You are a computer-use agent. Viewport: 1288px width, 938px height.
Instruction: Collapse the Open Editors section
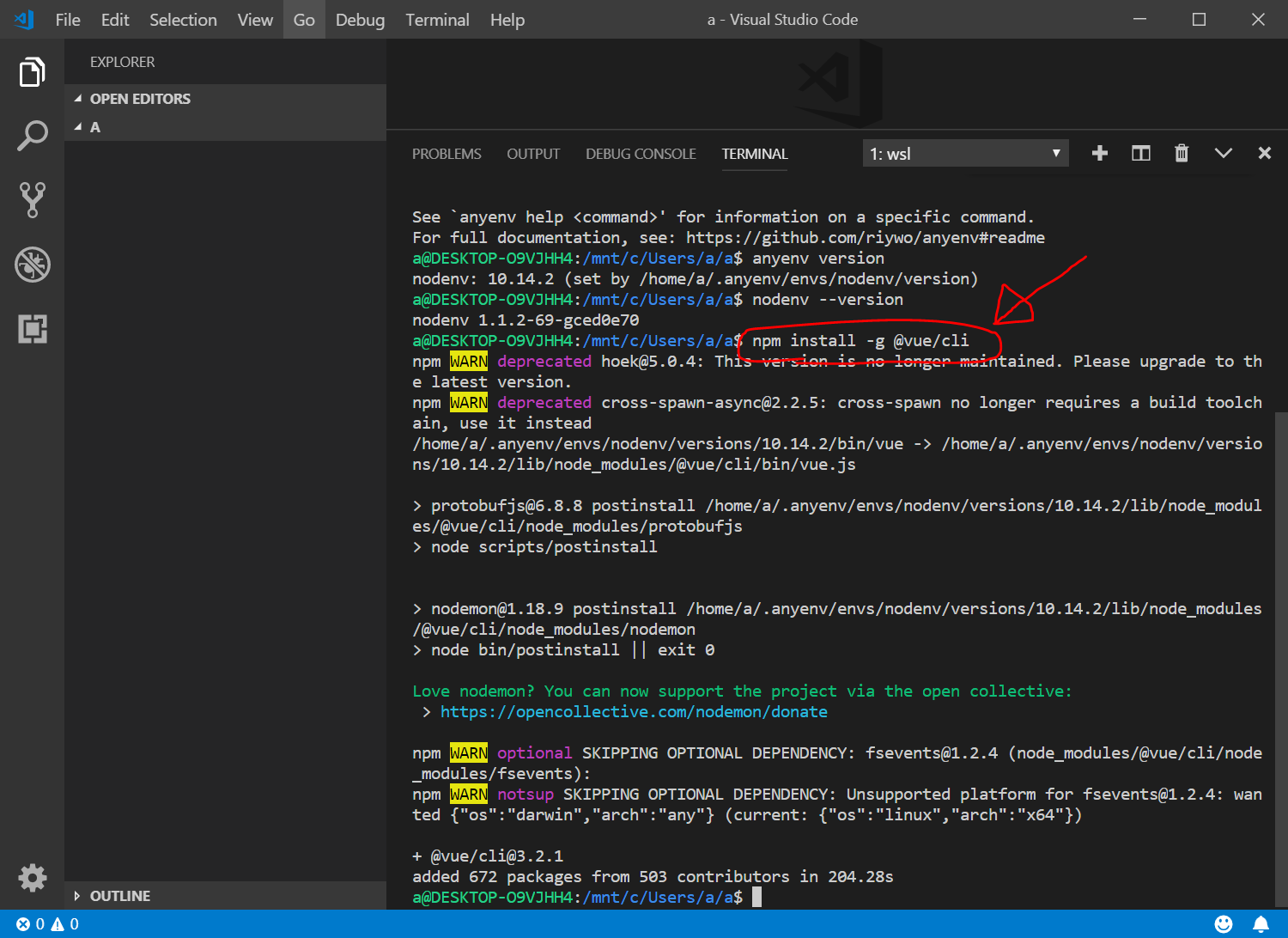point(225,99)
